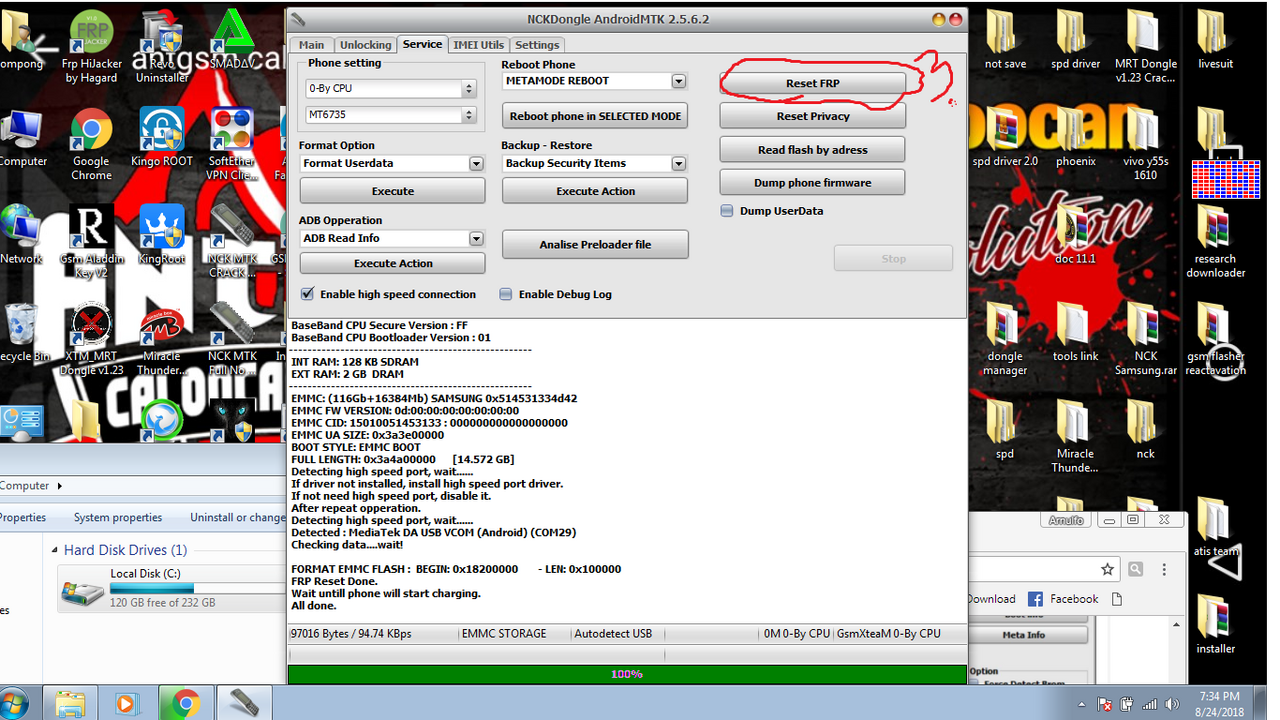Image resolution: width=1280 pixels, height=720 pixels.
Task: Click System properties in Explorer toolbar
Action: click(118, 517)
